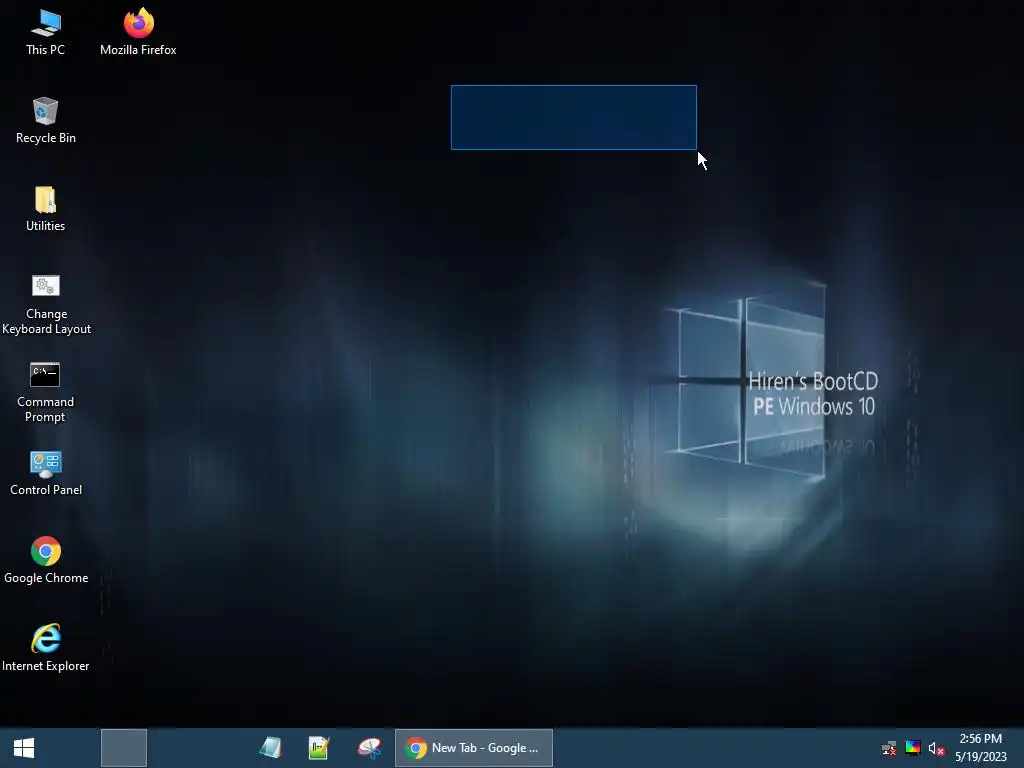This screenshot has height=768, width=1024.
Task: Open the colorful display tray icon
Action: [912, 748]
